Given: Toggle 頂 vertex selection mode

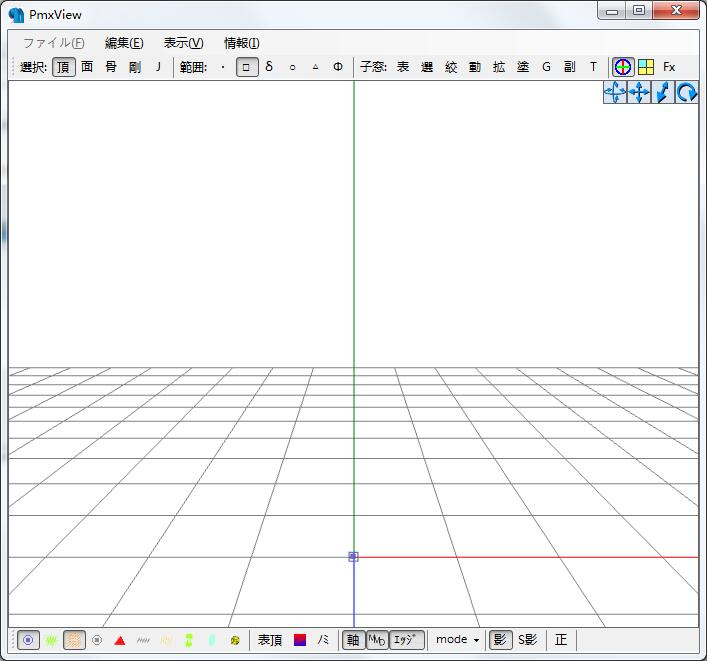Looking at the screenshot, I should [x=63, y=67].
